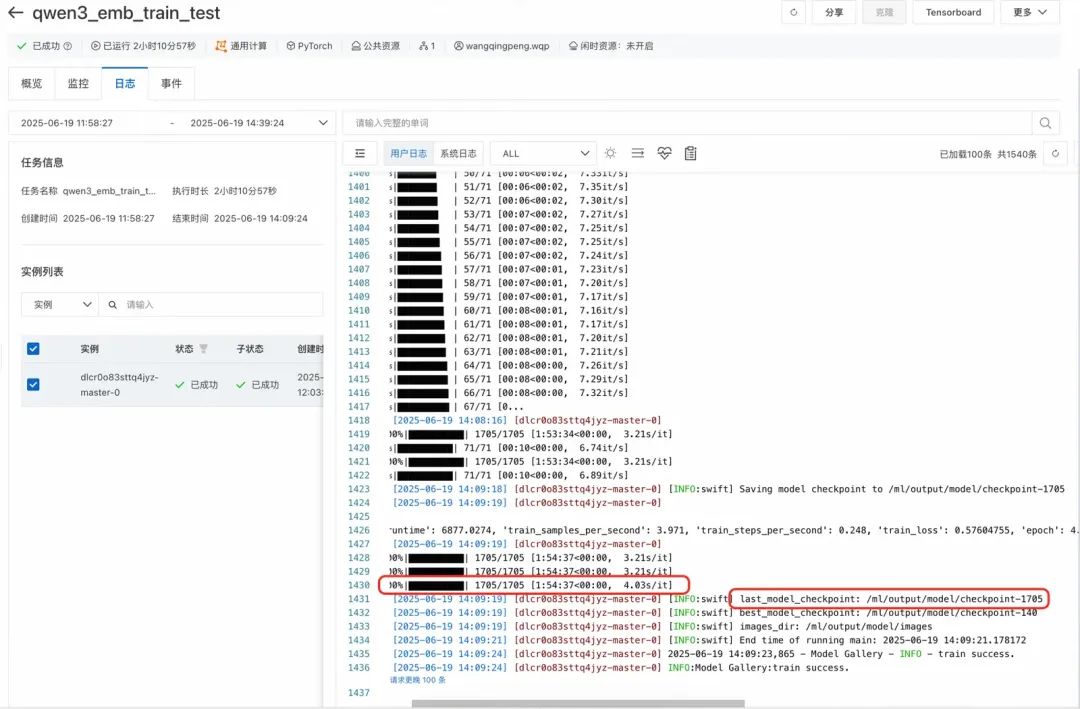Click the heartbeat health-check icon
The image size is (1080, 709).
664,153
